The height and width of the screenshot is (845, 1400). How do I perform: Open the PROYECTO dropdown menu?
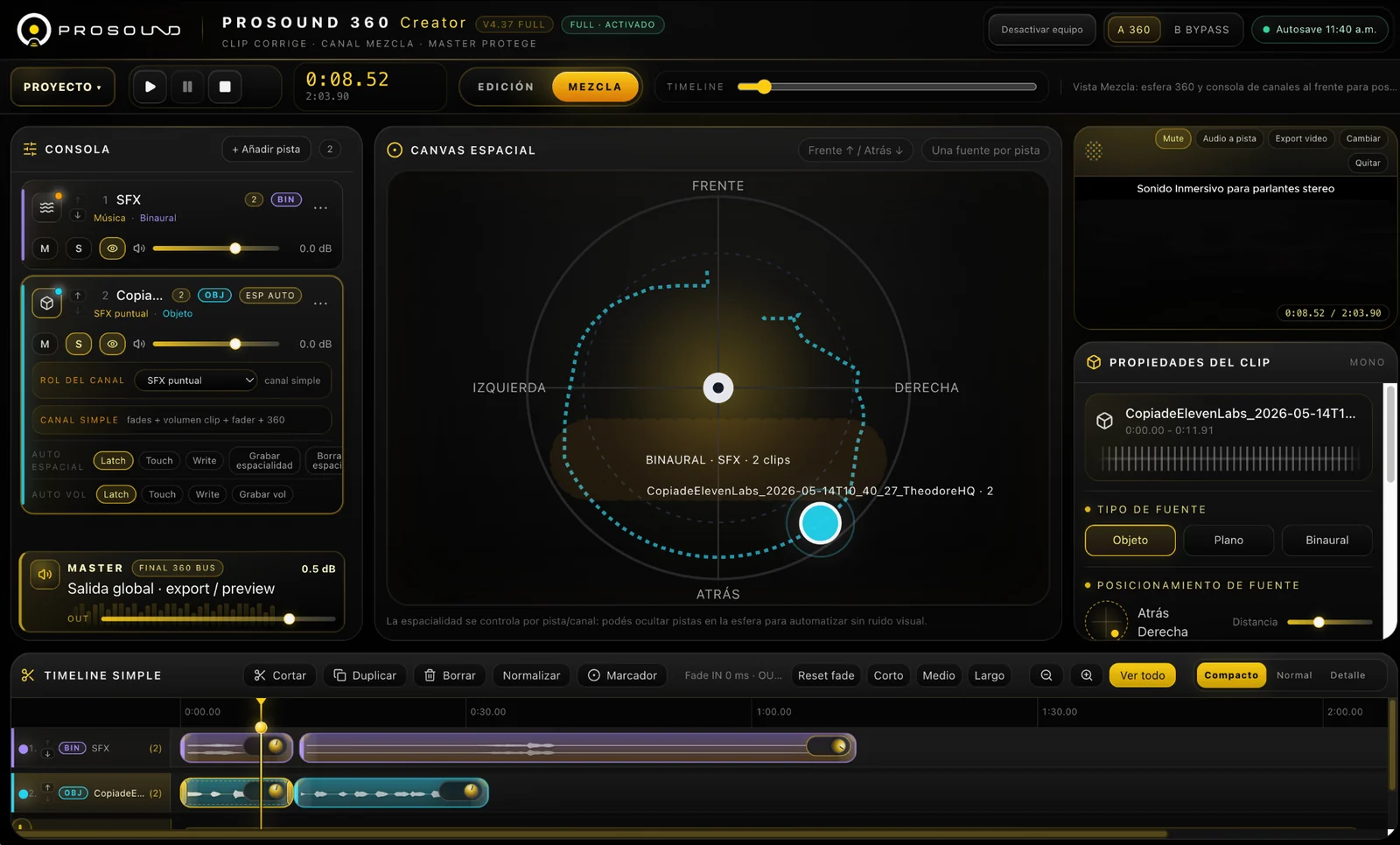point(62,87)
